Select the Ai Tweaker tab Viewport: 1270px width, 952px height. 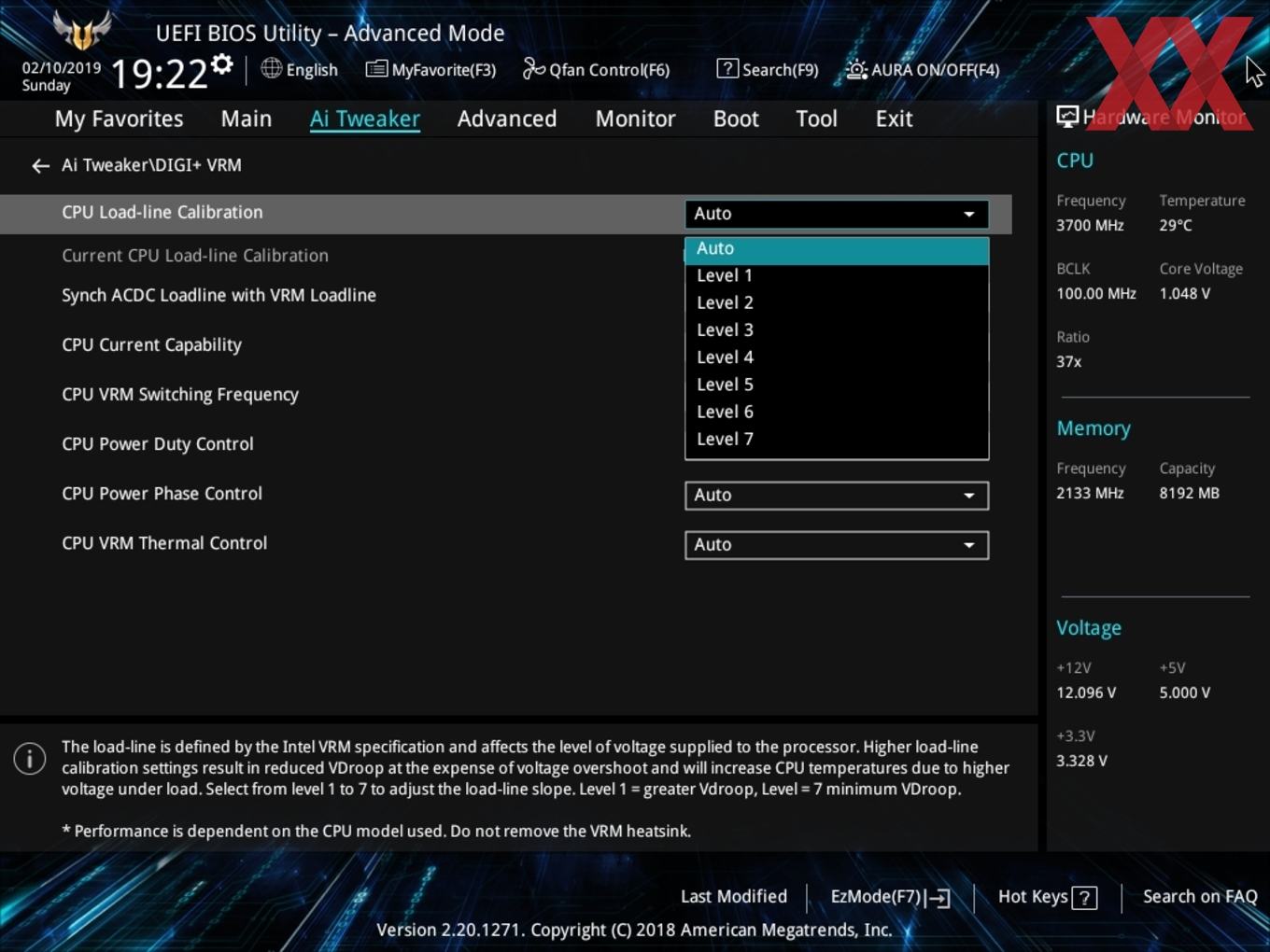coord(365,119)
